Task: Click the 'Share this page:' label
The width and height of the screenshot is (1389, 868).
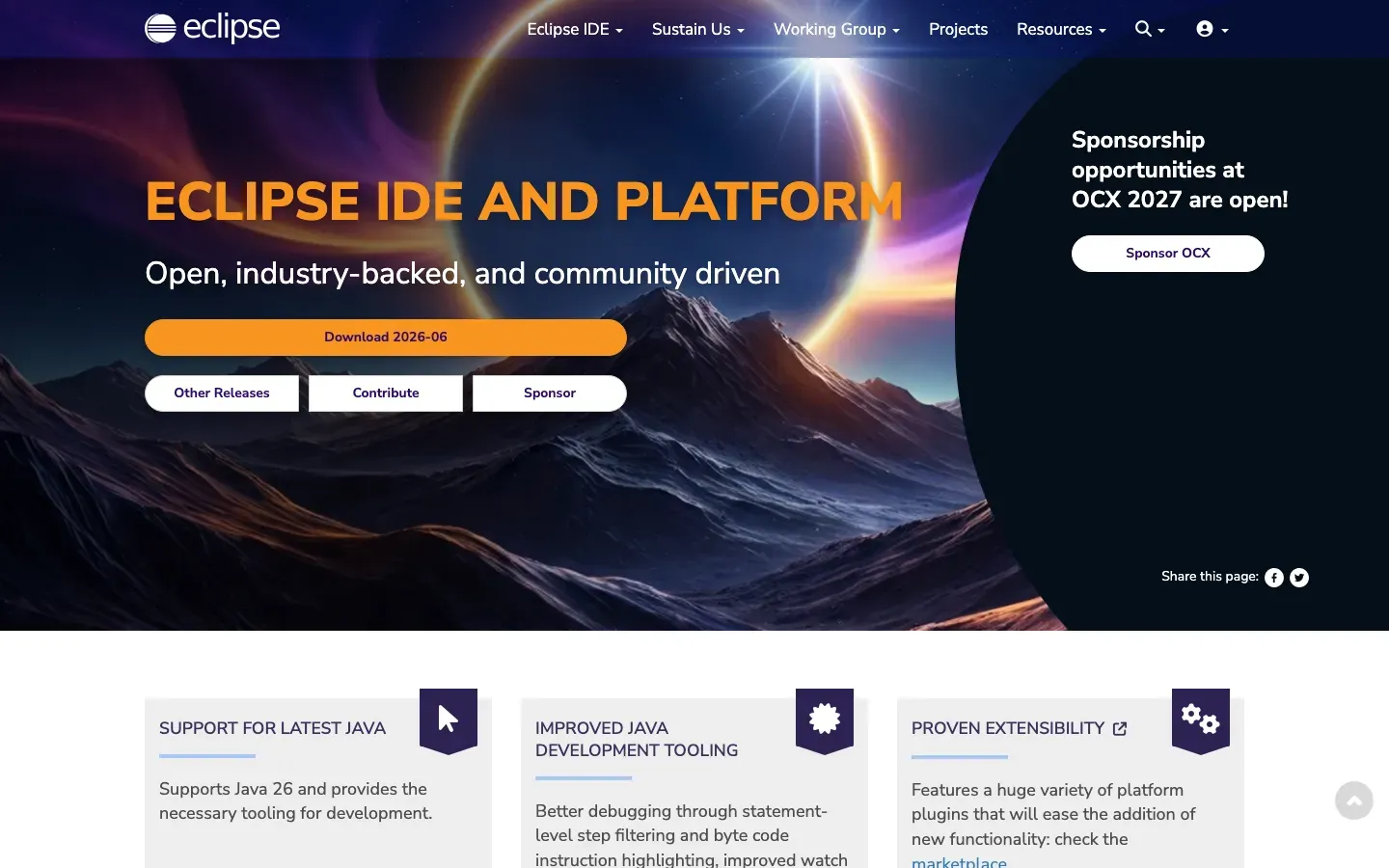Action: [x=1210, y=577]
